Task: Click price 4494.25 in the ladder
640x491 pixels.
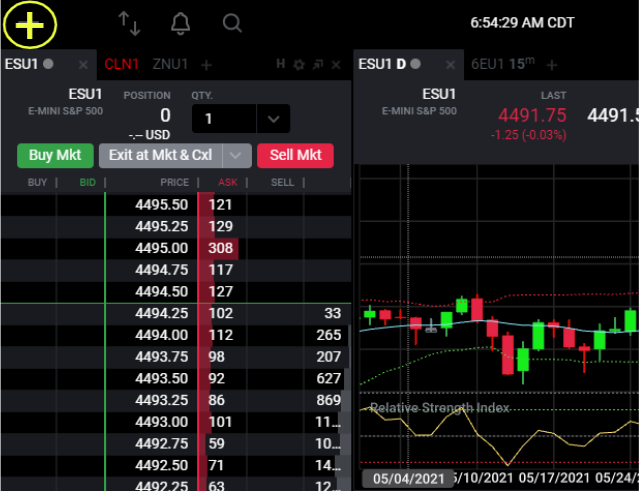Action: tap(162, 313)
